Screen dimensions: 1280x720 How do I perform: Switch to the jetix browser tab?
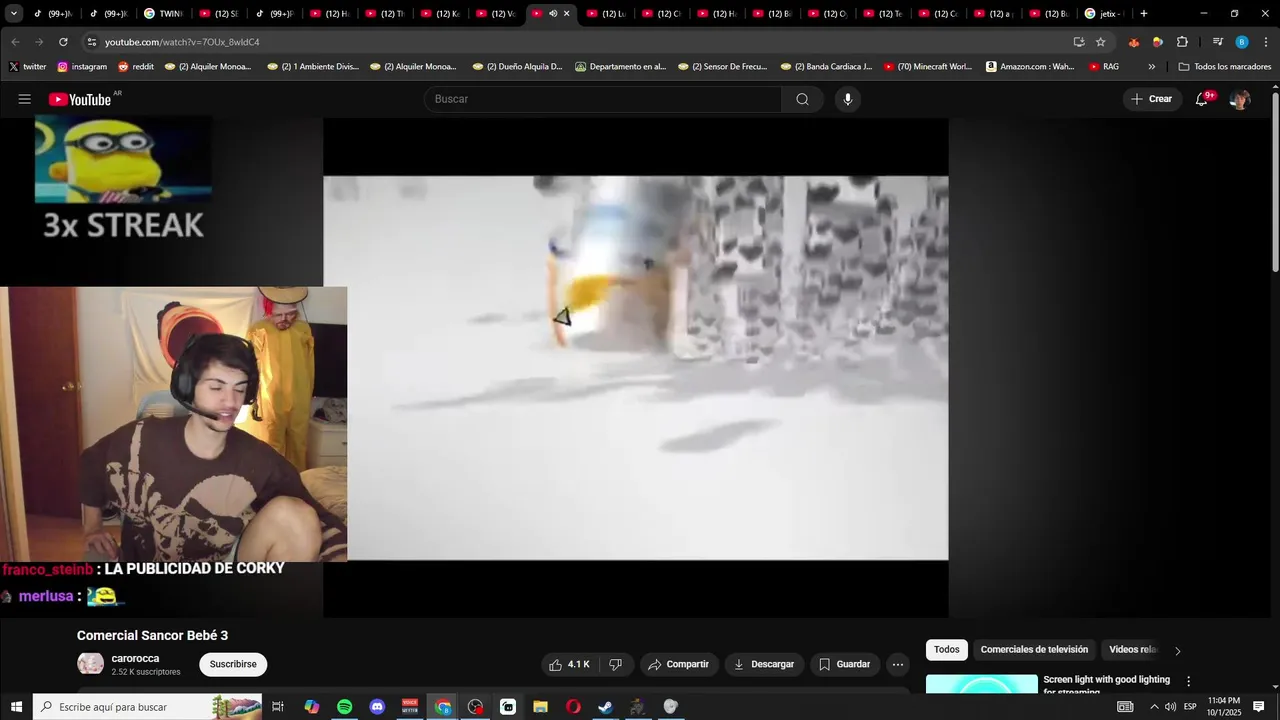(1104, 14)
